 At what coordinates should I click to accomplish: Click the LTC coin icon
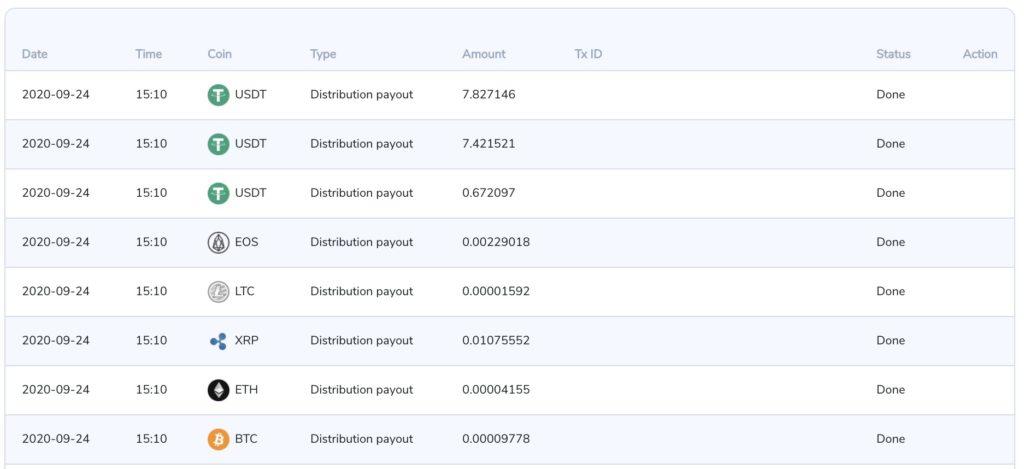pos(218,292)
